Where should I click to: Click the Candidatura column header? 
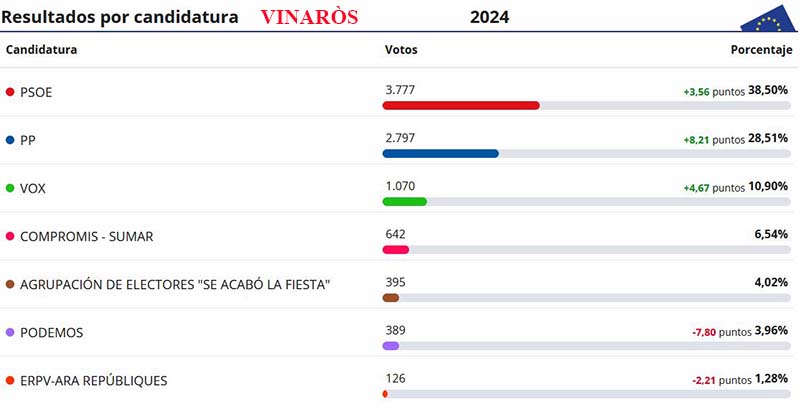pyautogui.click(x=42, y=50)
